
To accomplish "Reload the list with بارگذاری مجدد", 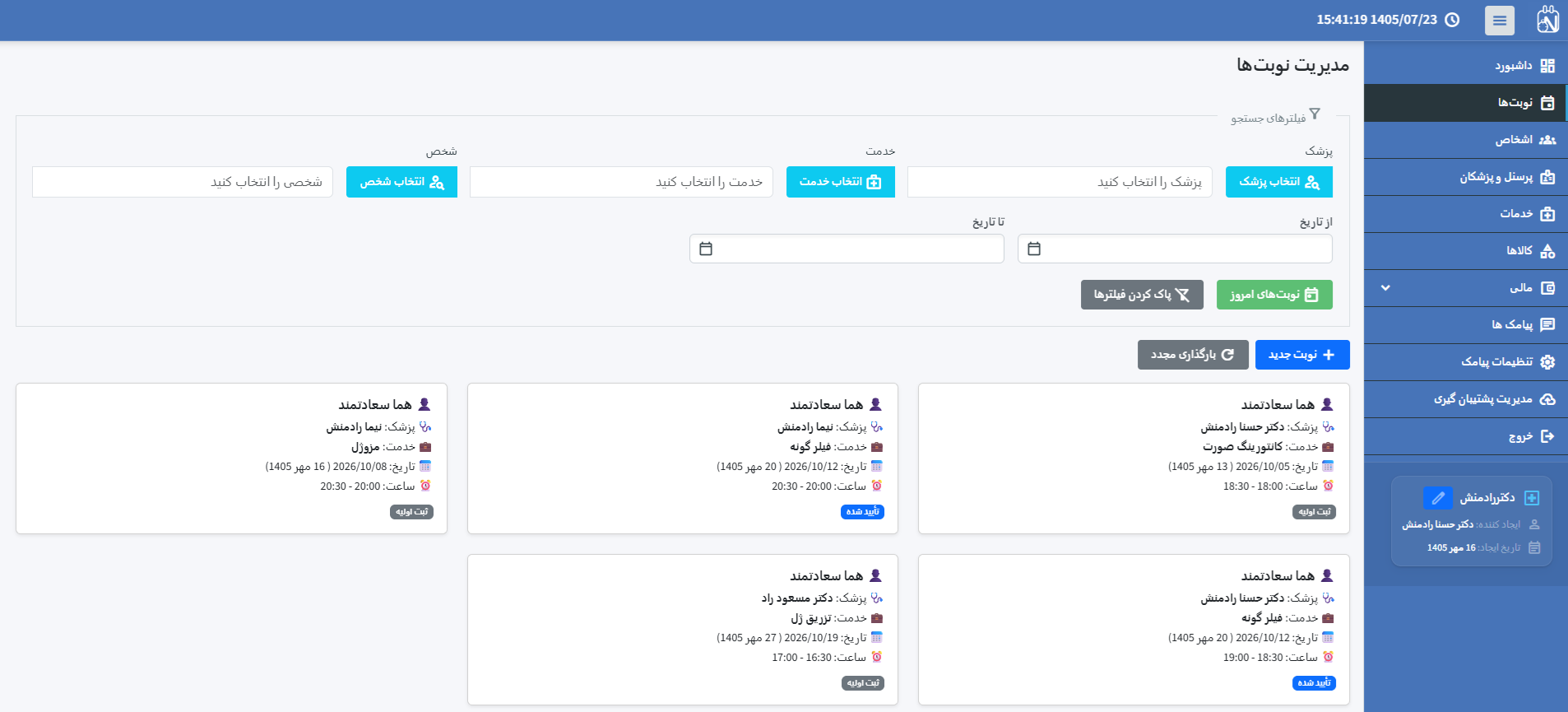I will (x=1193, y=355).
